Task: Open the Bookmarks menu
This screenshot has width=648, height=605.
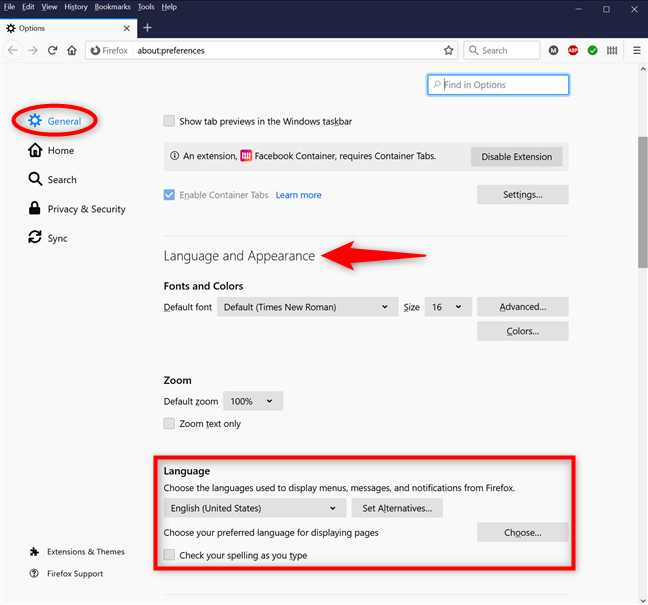Action: pyautogui.click(x=112, y=7)
